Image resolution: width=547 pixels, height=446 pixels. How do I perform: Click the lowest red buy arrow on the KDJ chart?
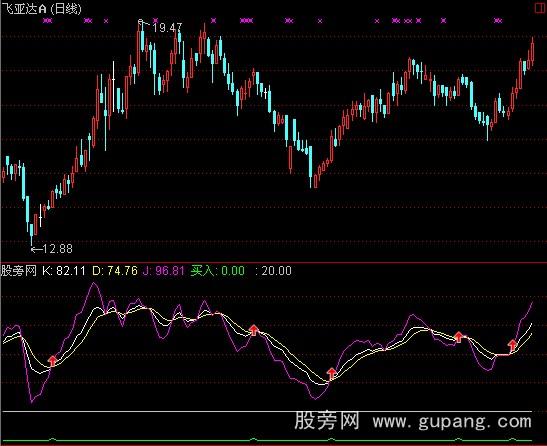332,373
